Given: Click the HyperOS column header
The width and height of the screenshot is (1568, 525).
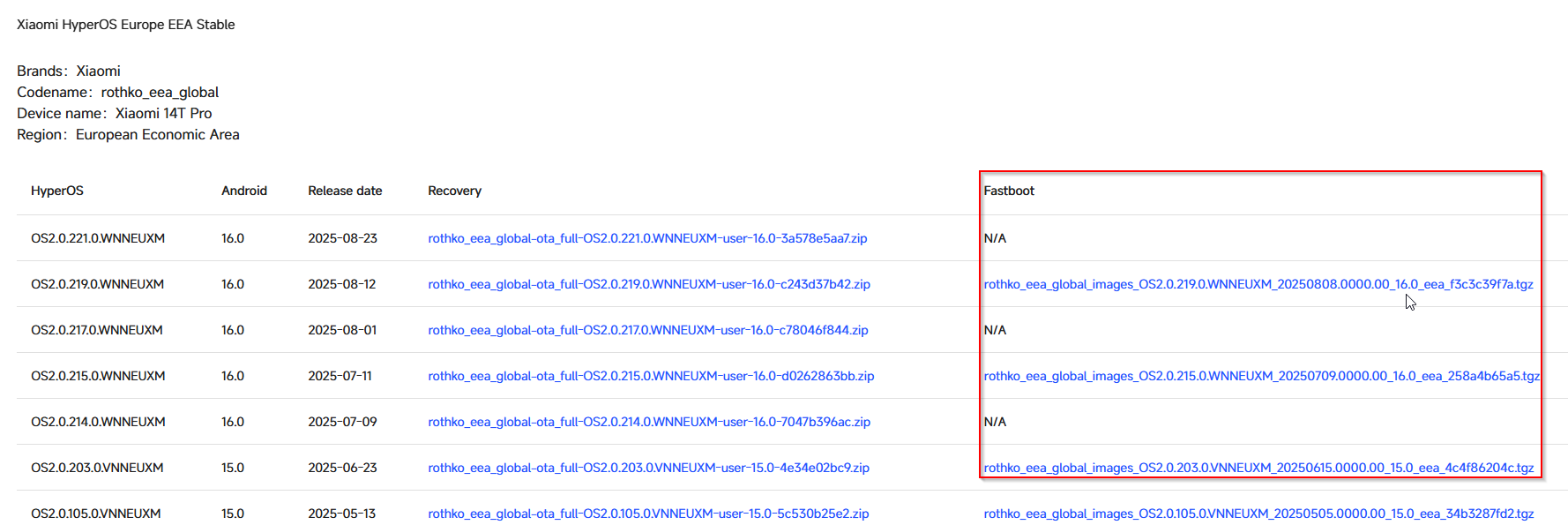Looking at the screenshot, I should [x=57, y=191].
